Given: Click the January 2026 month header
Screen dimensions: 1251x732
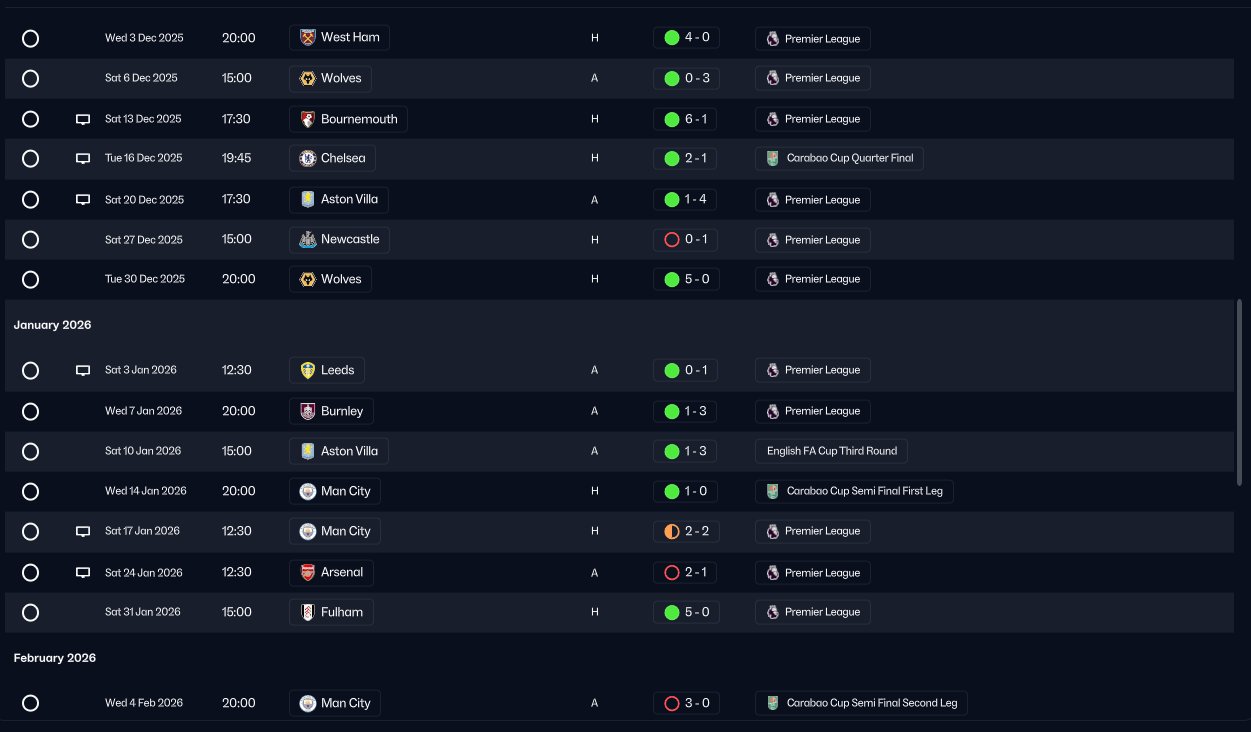Looking at the screenshot, I should click(x=52, y=325).
